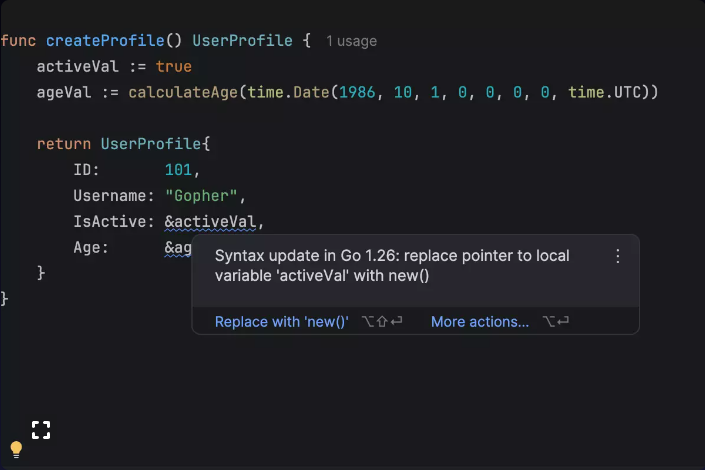
Task: Click the underlined &activeVal expression
Action: pos(210,222)
